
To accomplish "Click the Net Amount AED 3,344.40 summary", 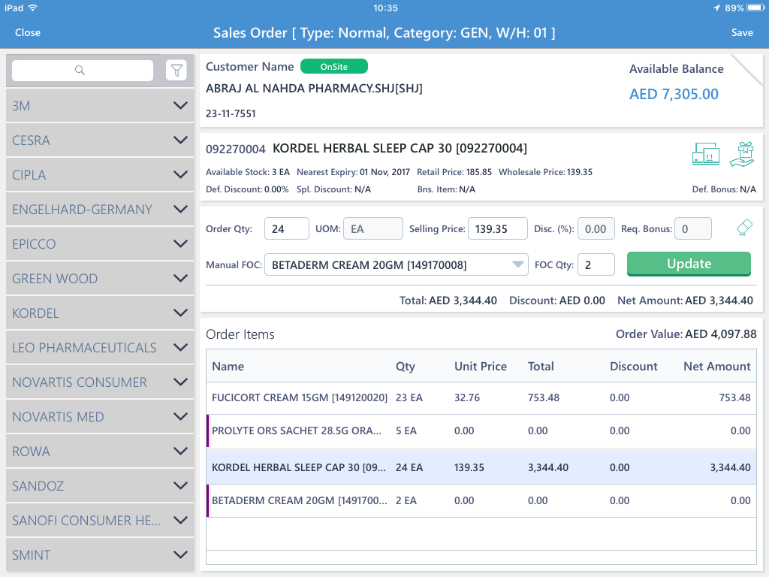I will pos(685,301).
